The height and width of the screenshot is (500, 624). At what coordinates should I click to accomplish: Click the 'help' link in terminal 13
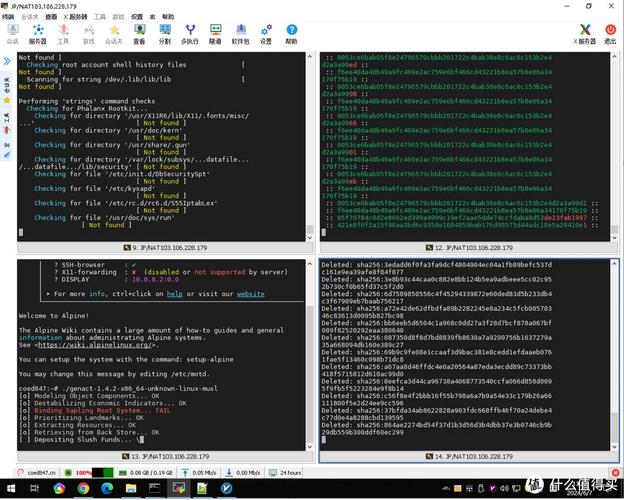point(174,294)
